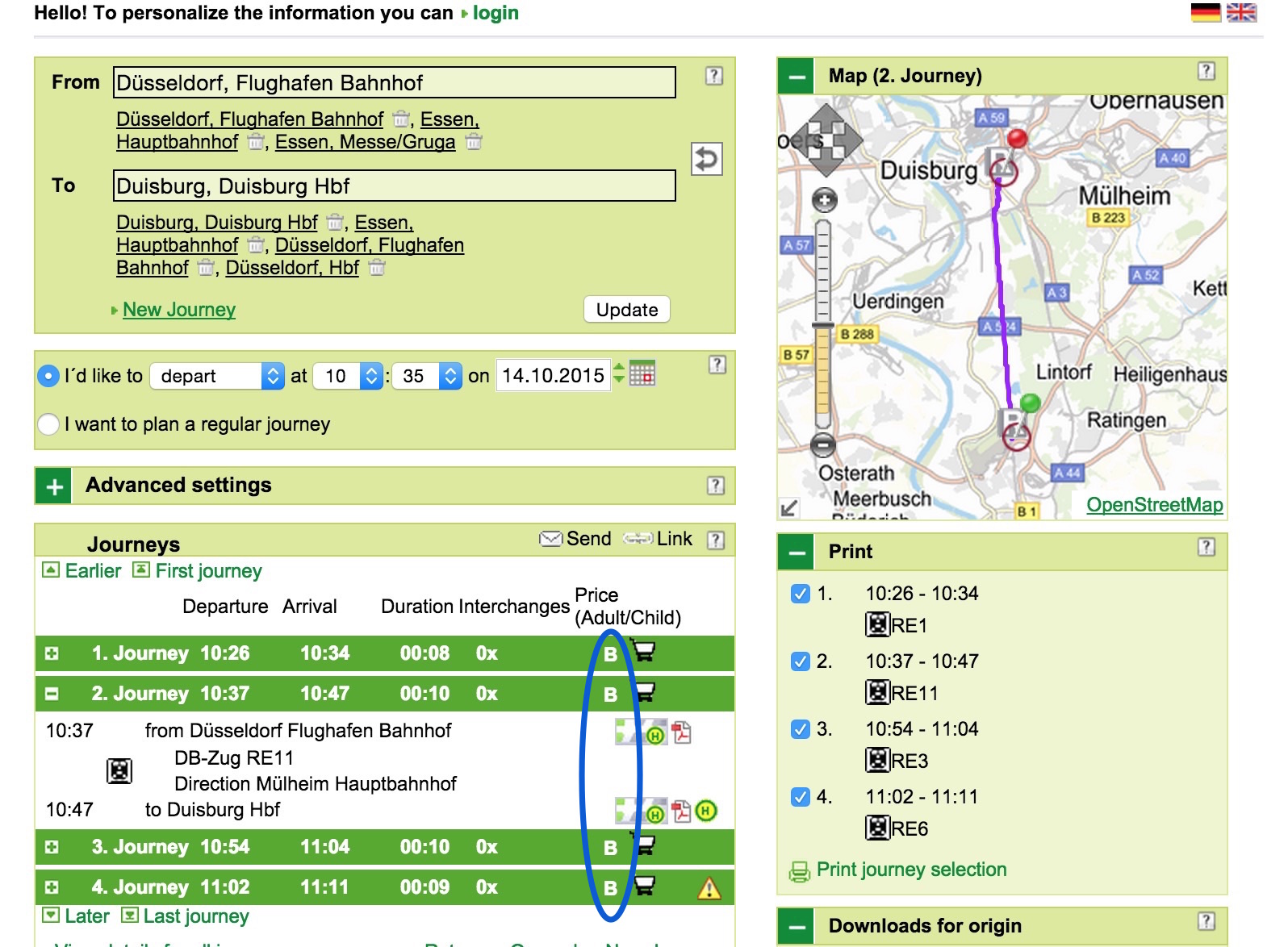Click the New Journey link
The width and height of the screenshot is (1288, 947).
(x=178, y=310)
